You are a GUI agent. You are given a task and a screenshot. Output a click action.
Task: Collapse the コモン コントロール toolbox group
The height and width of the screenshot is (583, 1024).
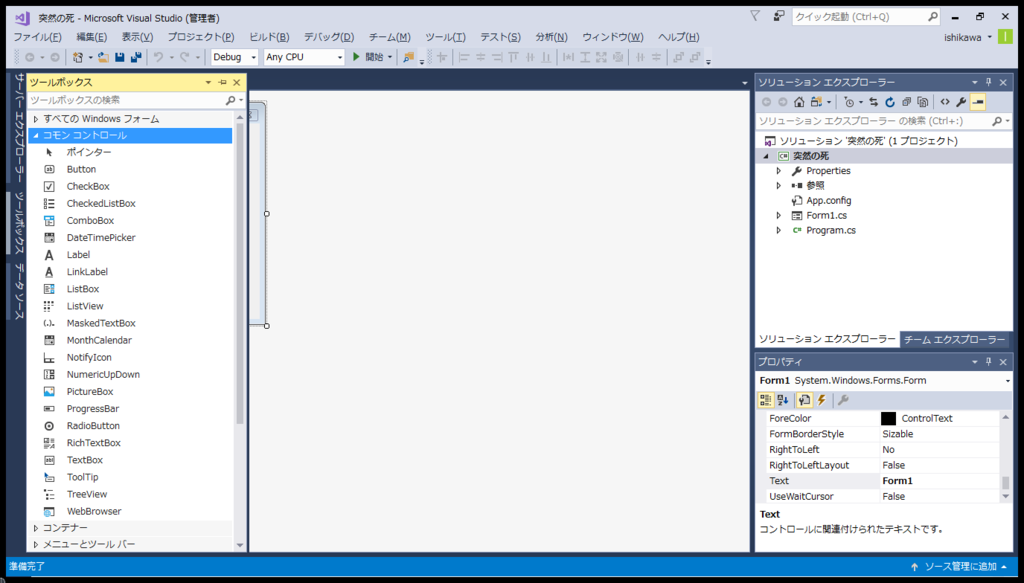coord(36,135)
